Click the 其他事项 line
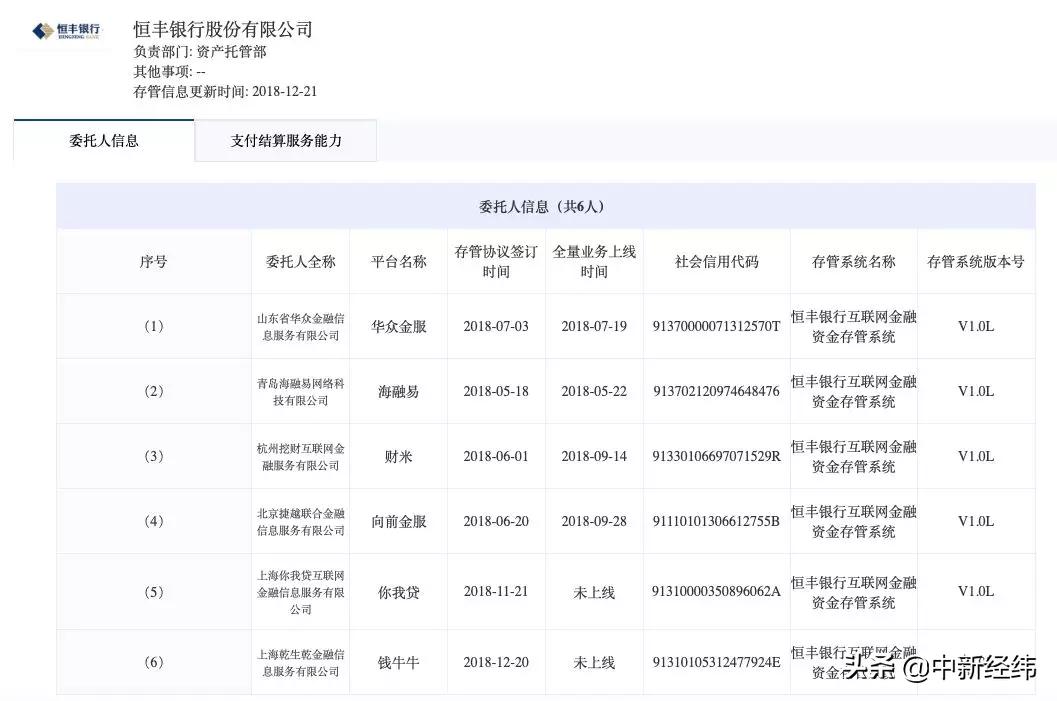The image size is (1057, 701). tap(169, 71)
